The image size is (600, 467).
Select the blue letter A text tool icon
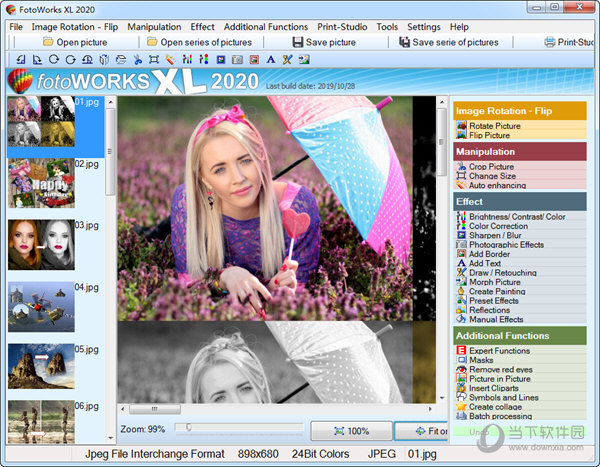[x=270, y=60]
